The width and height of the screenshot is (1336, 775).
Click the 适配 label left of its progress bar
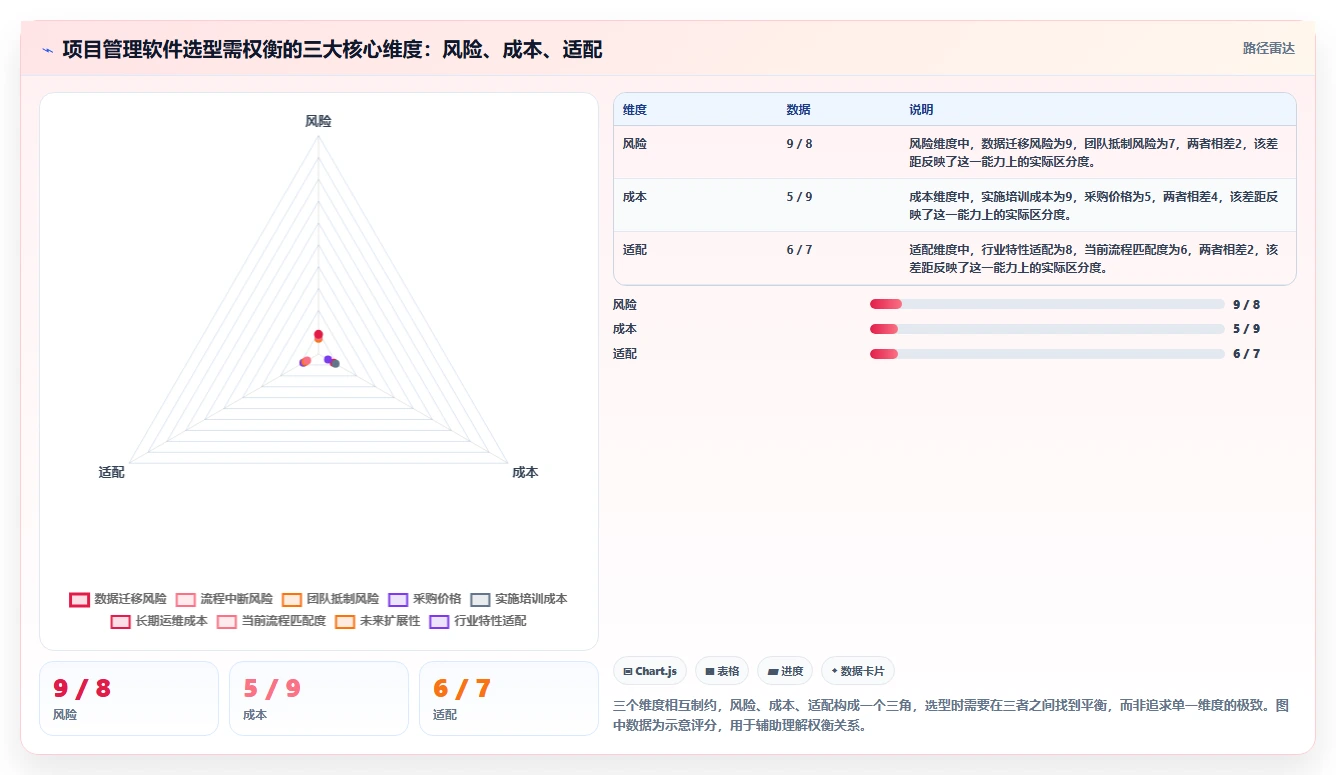[x=625, y=354]
